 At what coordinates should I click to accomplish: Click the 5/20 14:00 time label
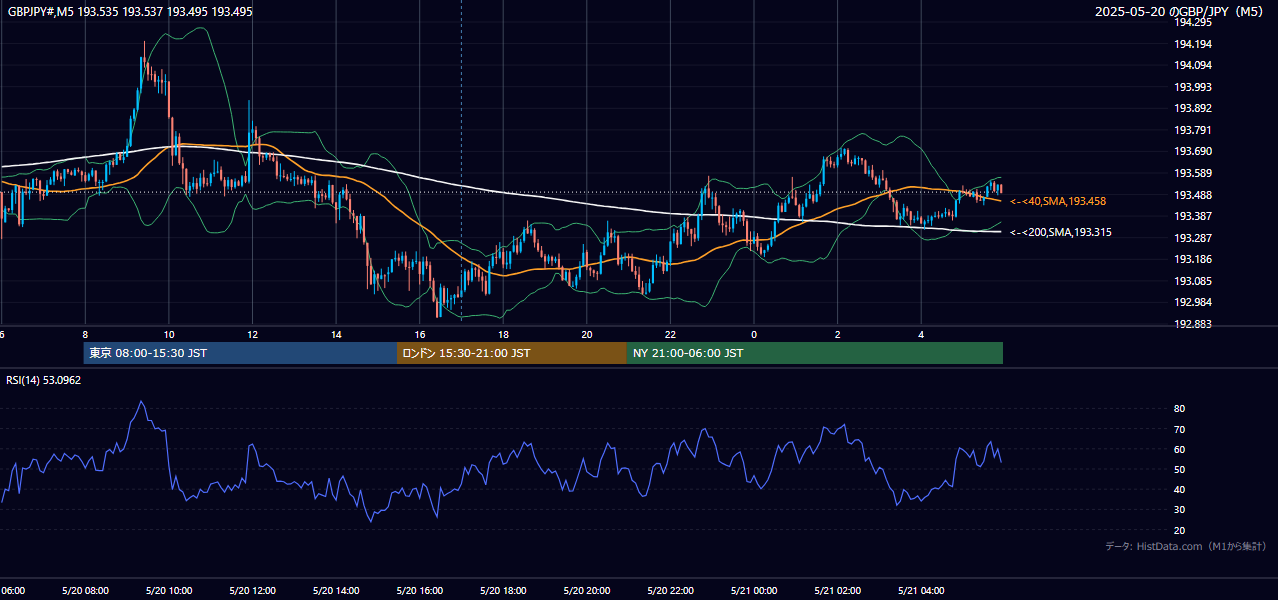point(336,590)
